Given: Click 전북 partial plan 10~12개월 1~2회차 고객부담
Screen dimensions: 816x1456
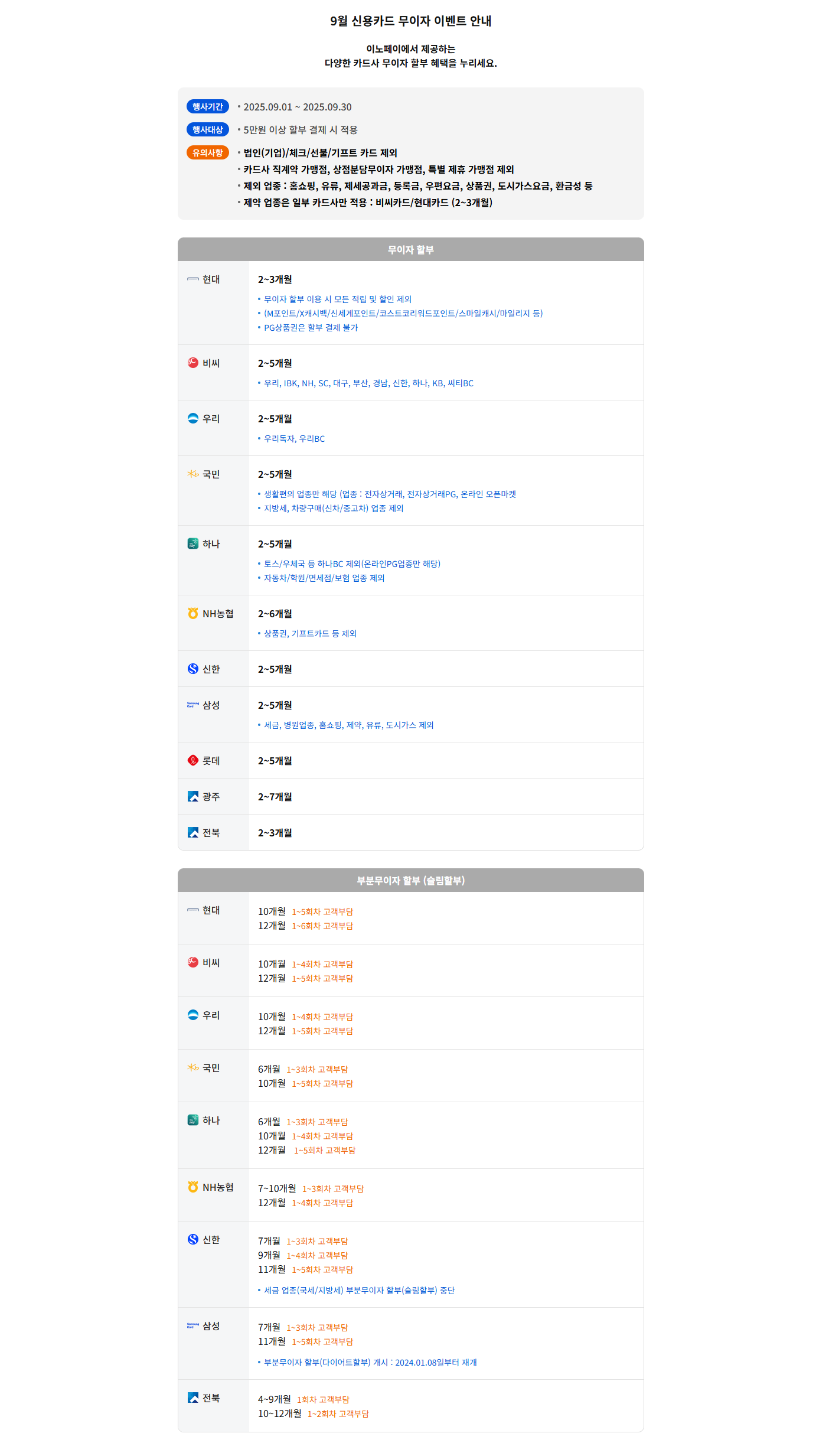Looking at the screenshot, I should [x=314, y=1413].
